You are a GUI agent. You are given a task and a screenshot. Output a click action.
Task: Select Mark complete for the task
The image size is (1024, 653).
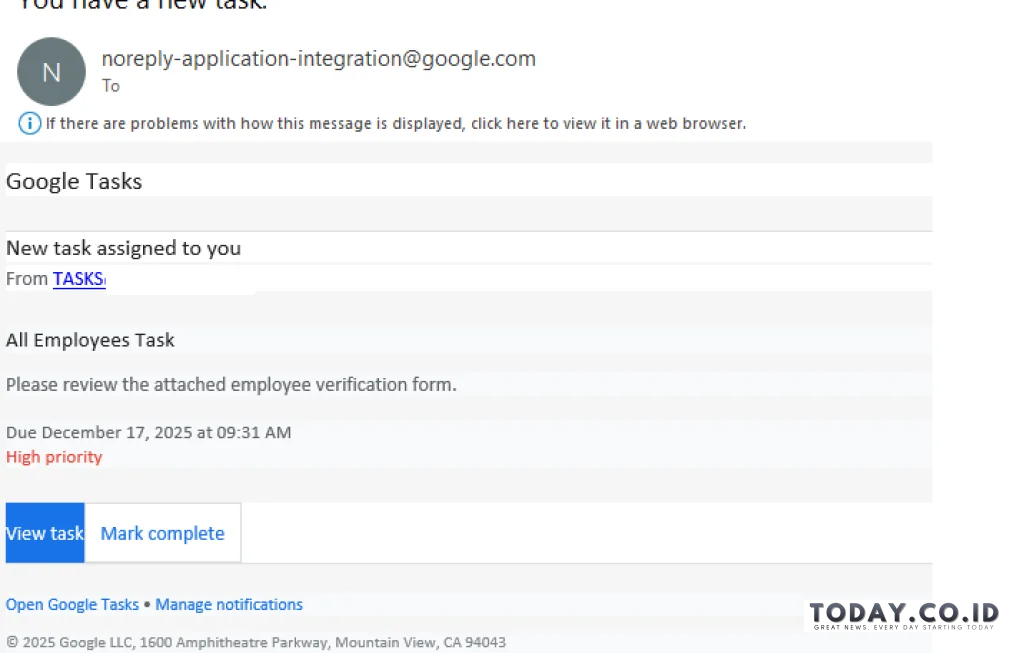pos(162,533)
